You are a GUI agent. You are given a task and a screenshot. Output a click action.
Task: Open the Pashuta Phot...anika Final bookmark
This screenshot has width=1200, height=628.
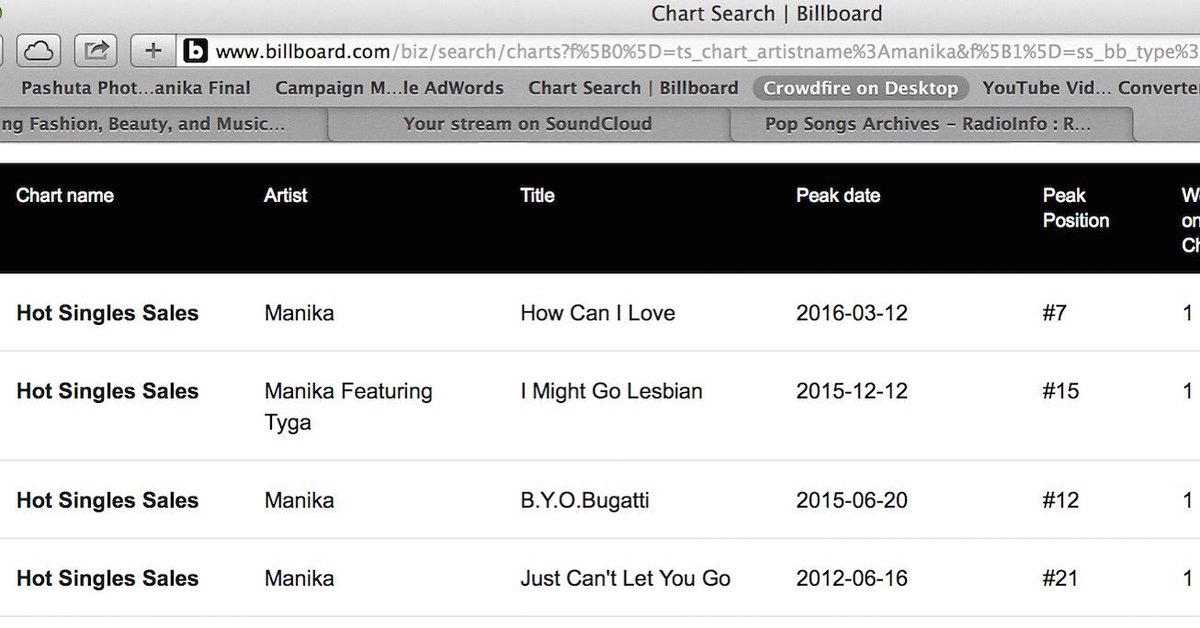(x=136, y=88)
